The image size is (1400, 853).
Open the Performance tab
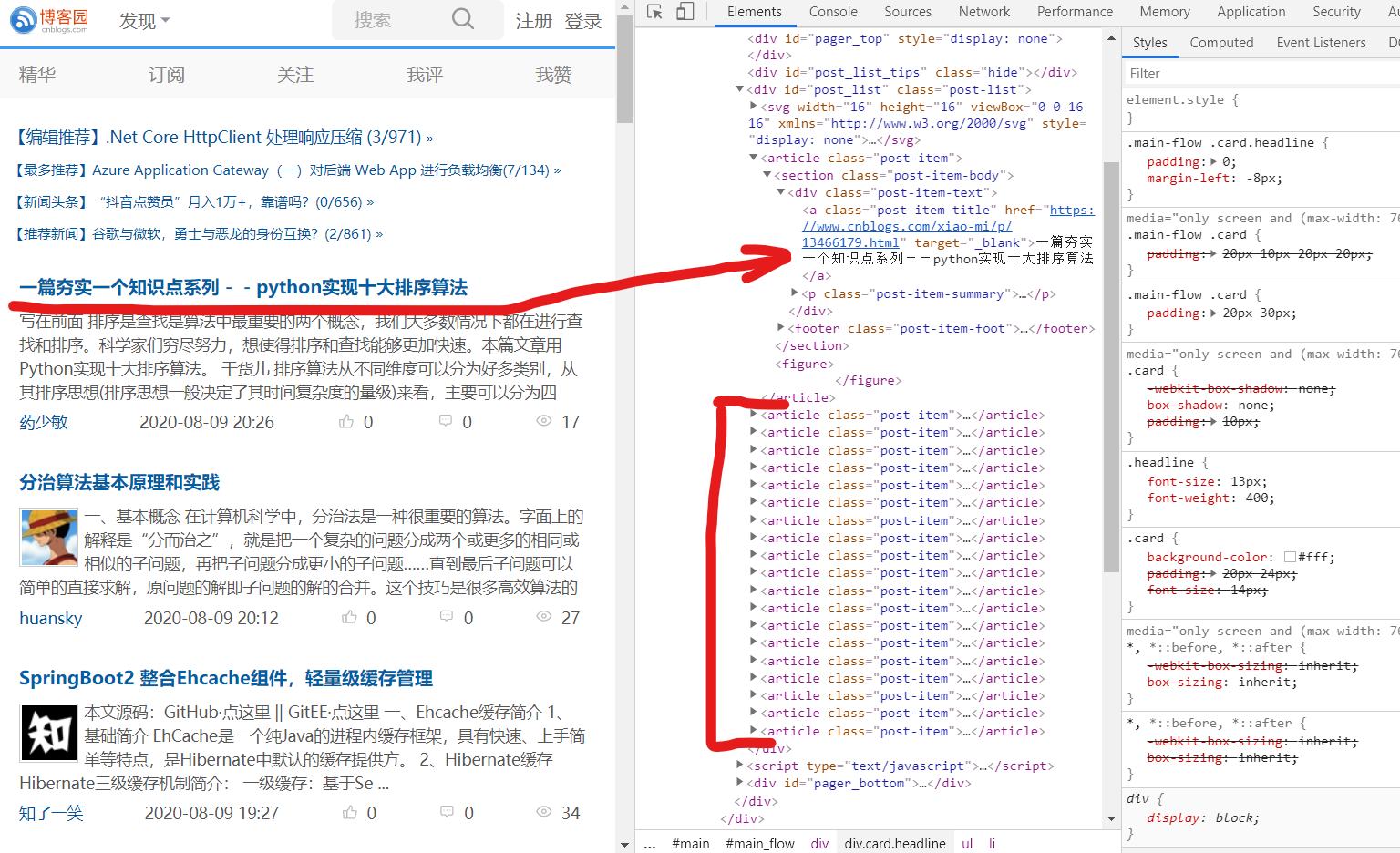[x=1075, y=12]
